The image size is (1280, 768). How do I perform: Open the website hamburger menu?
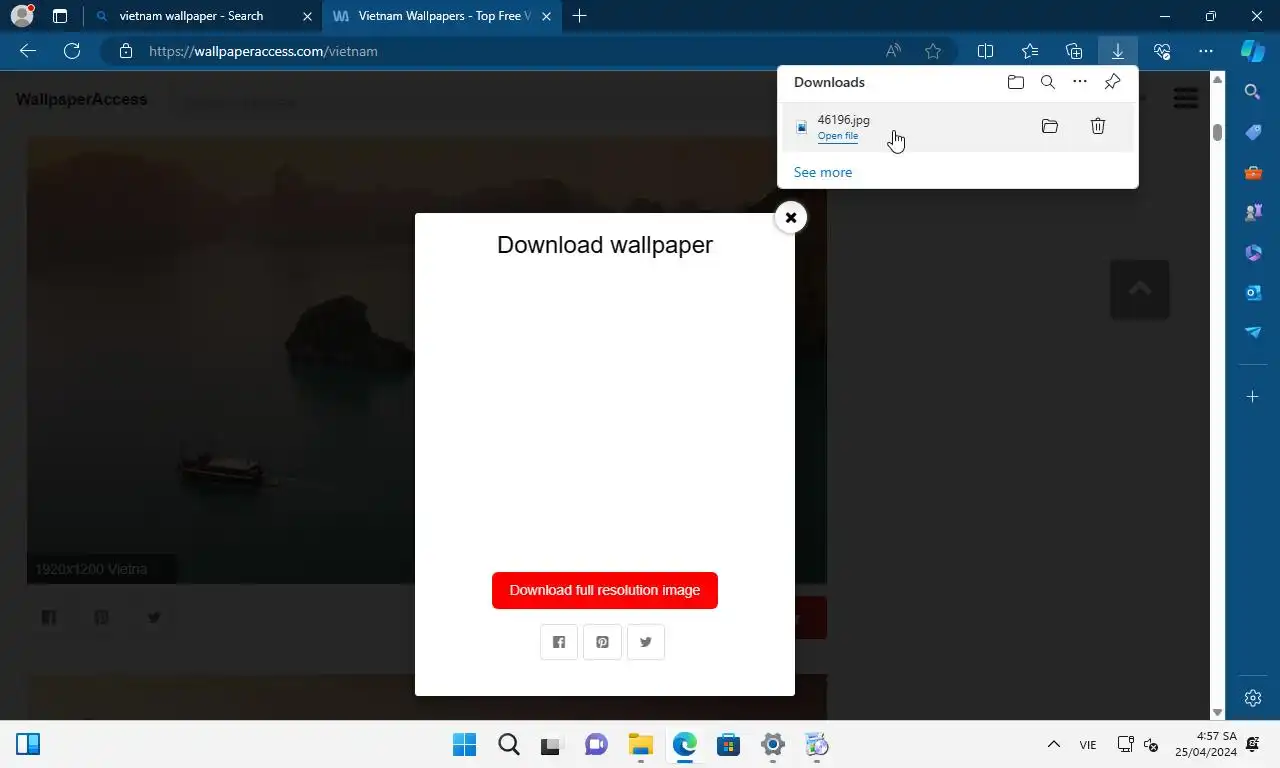click(1186, 98)
